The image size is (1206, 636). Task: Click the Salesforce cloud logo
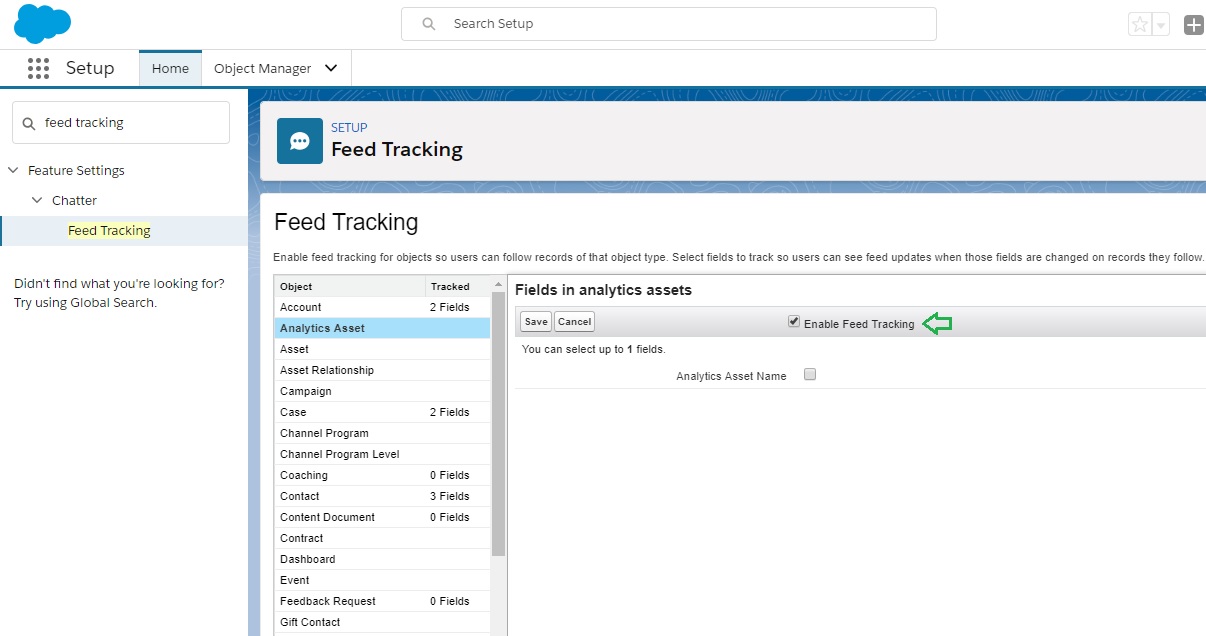click(x=42, y=22)
